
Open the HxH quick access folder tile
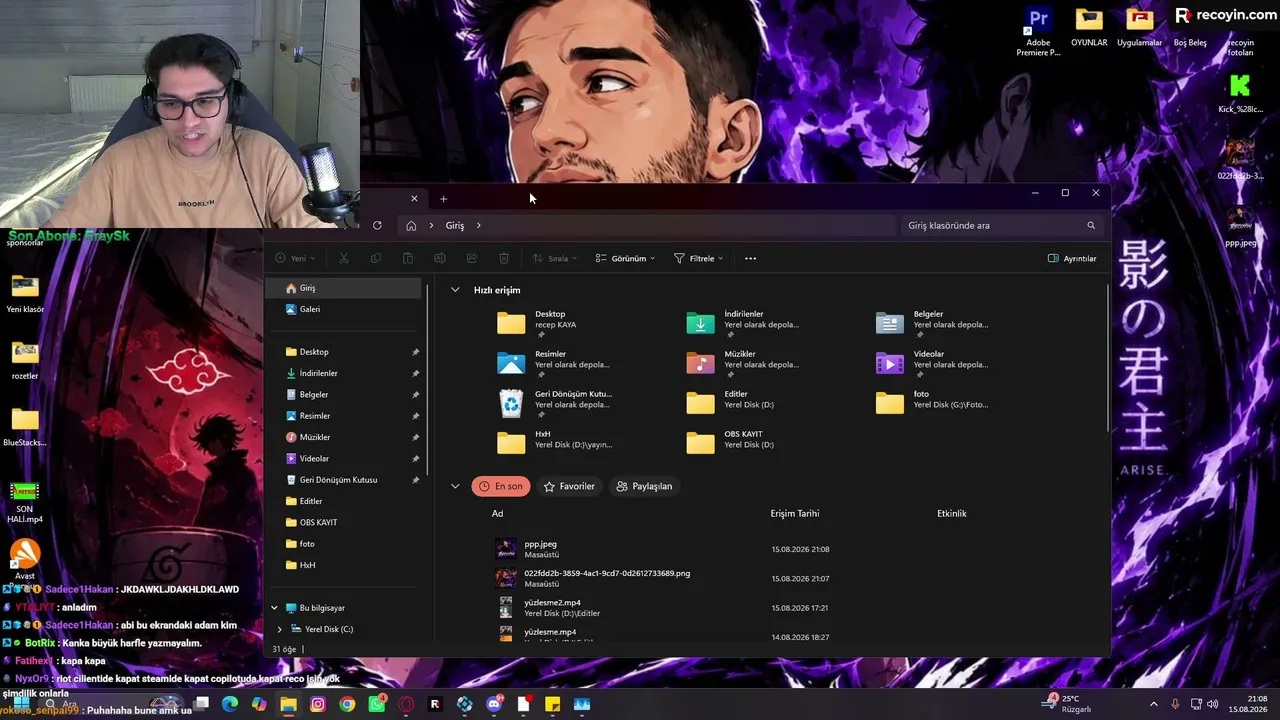point(556,440)
